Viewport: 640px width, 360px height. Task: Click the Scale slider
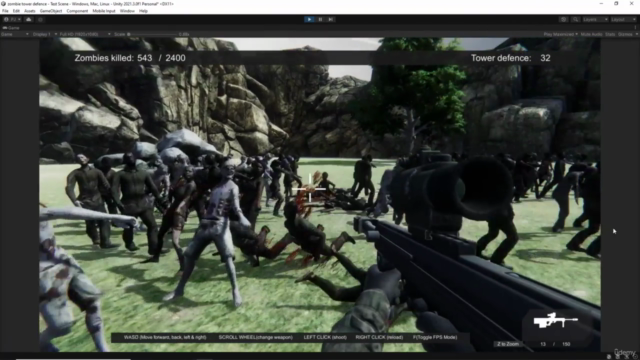point(153,34)
